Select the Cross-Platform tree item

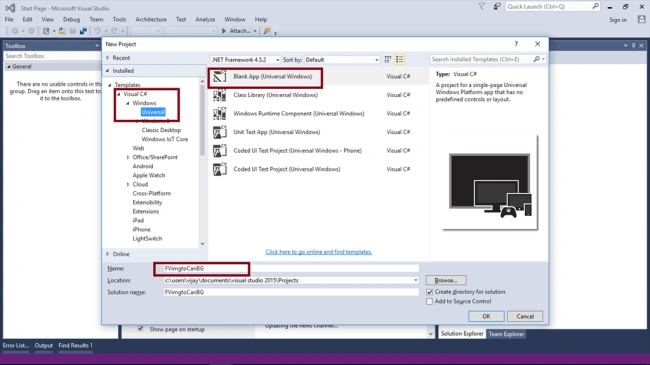(x=151, y=193)
